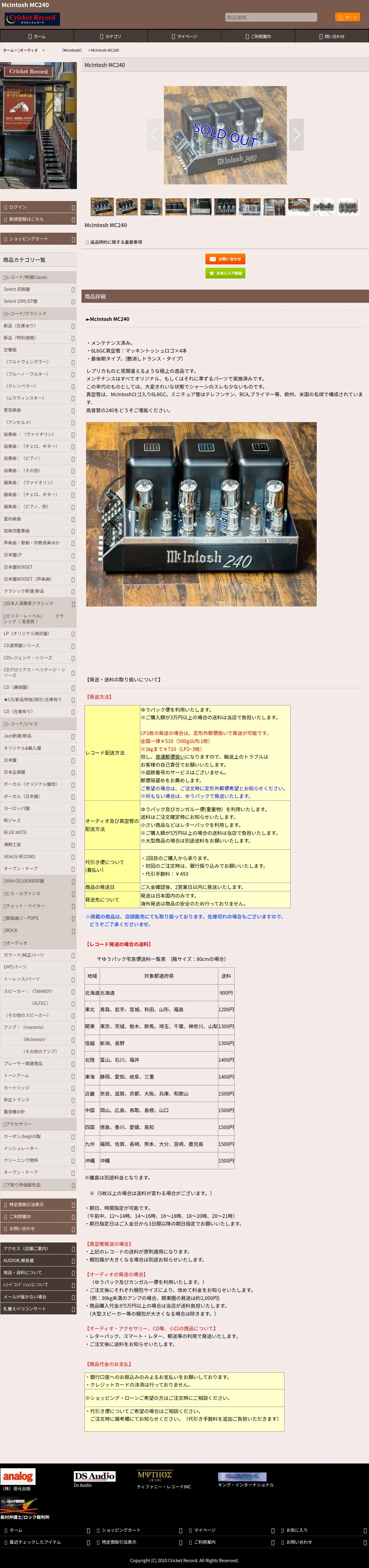Click ログイン in the sidebar
Viewport: 369px width, 1568px height.
pyautogui.click(x=38, y=207)
